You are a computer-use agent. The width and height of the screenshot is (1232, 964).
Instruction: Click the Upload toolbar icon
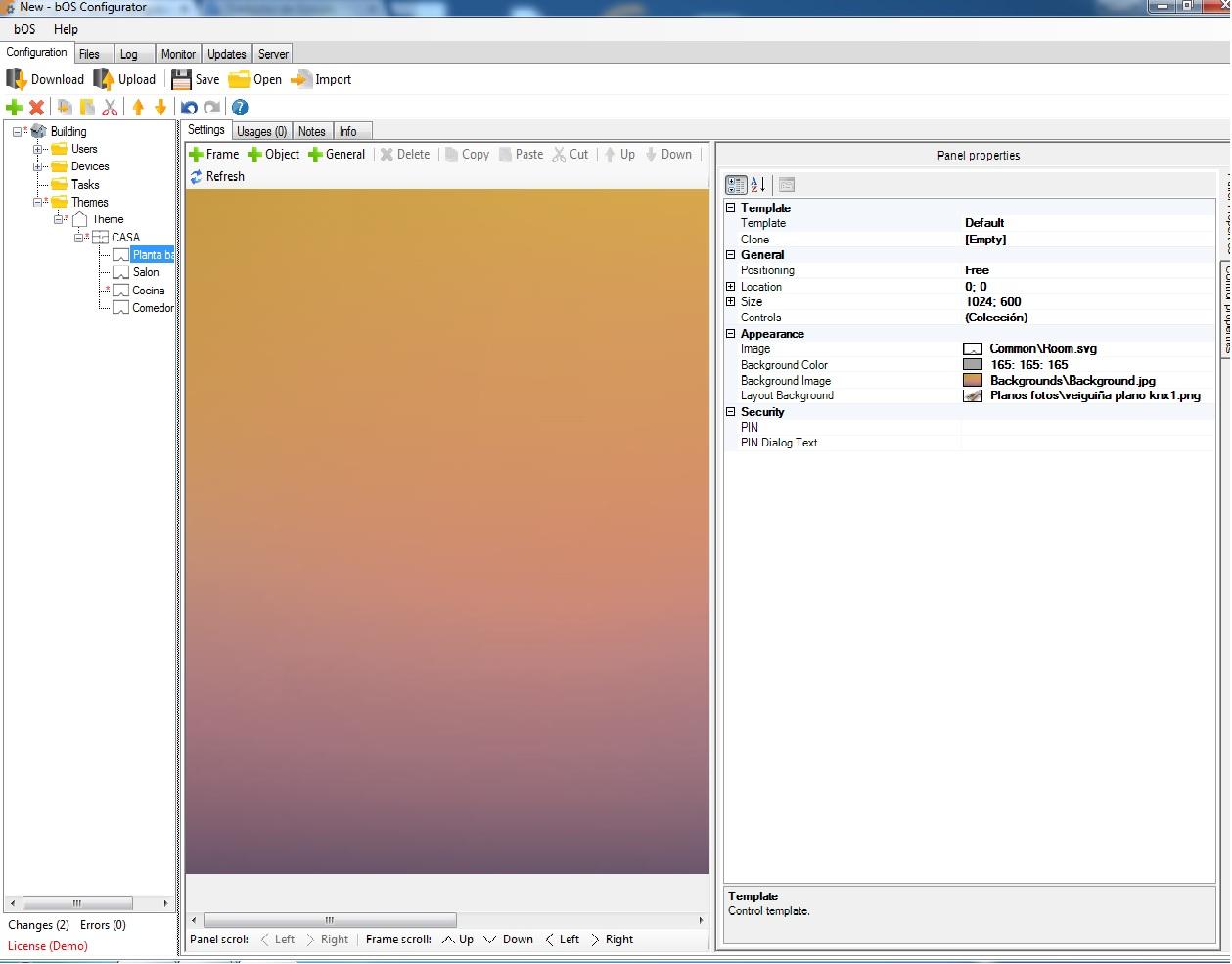click(104, 79)
